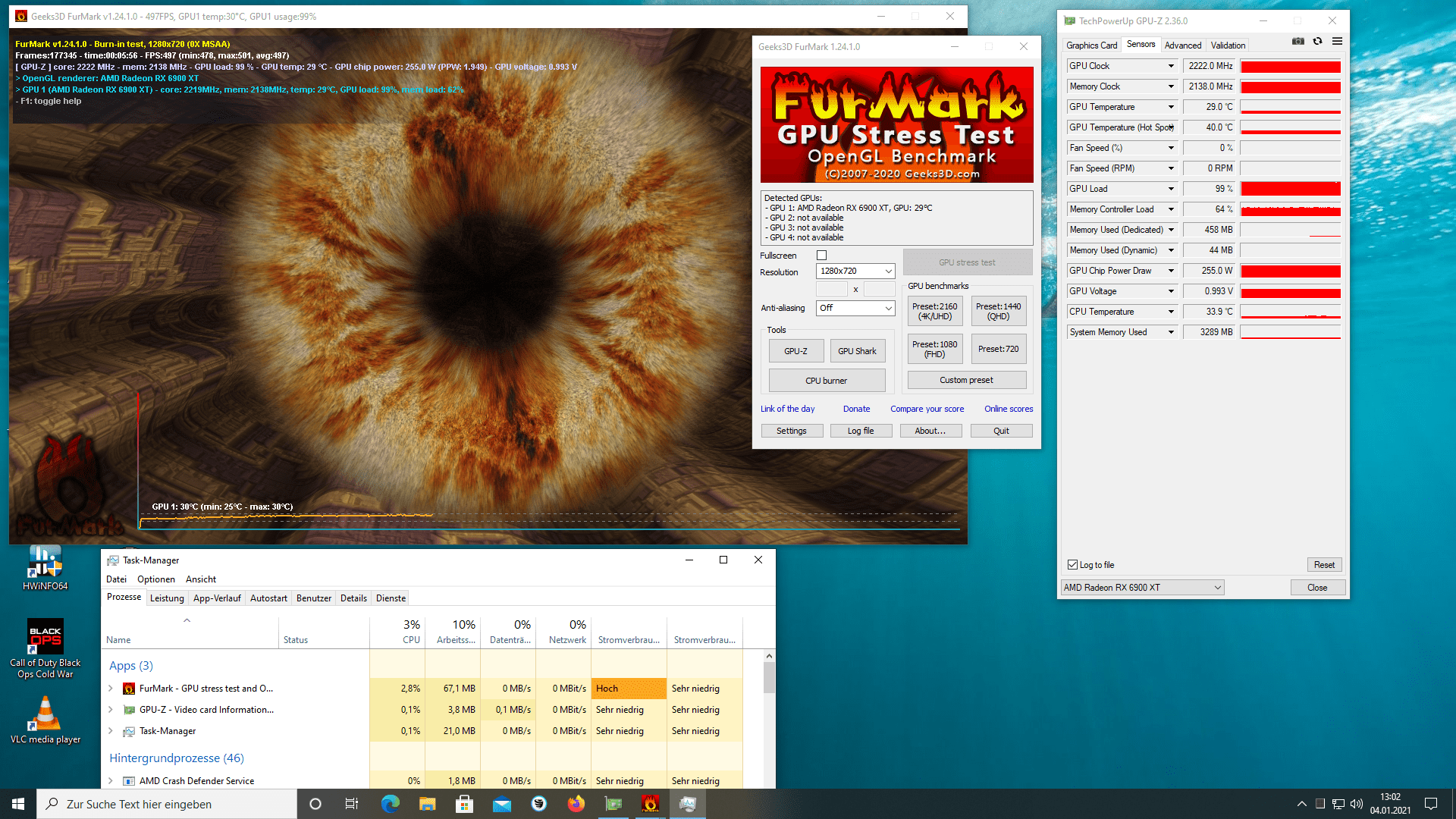Click the Windows Start button
The image size is (1456, 819).
coord(18,804)
